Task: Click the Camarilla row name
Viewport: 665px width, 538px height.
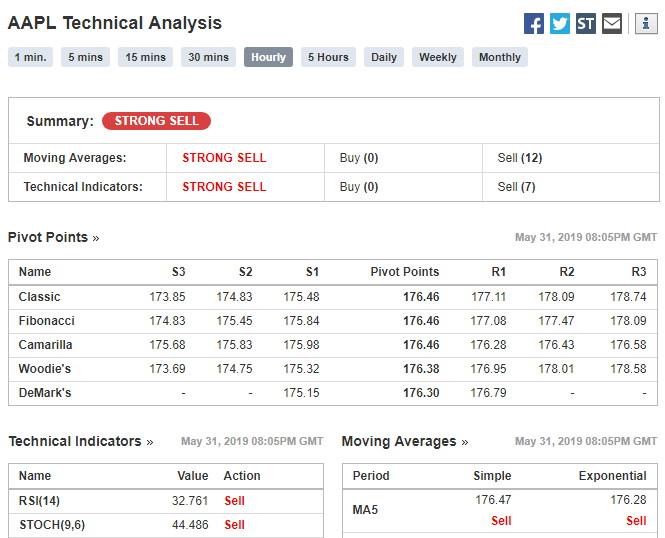Action: (45, 345)
